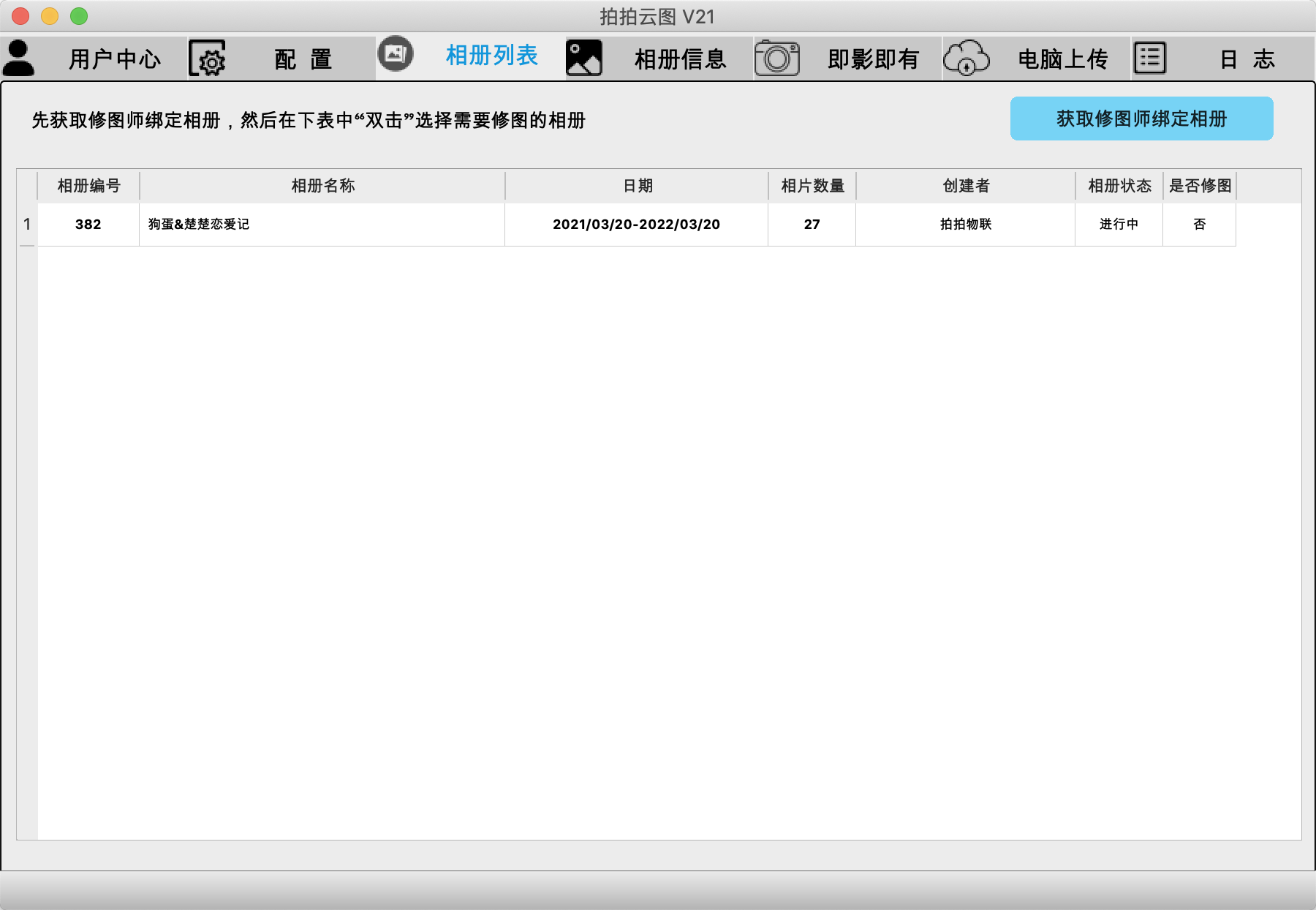The width and height of the screenshot is (1316, 910).
Task: Click row number 1 header
Action: (x=27, y=225)
